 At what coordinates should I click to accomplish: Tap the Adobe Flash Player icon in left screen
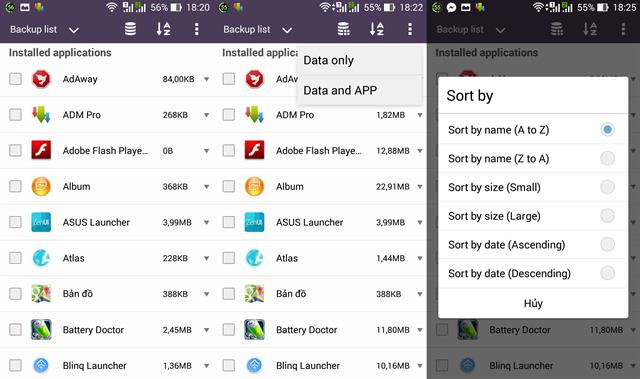[41, 150]
